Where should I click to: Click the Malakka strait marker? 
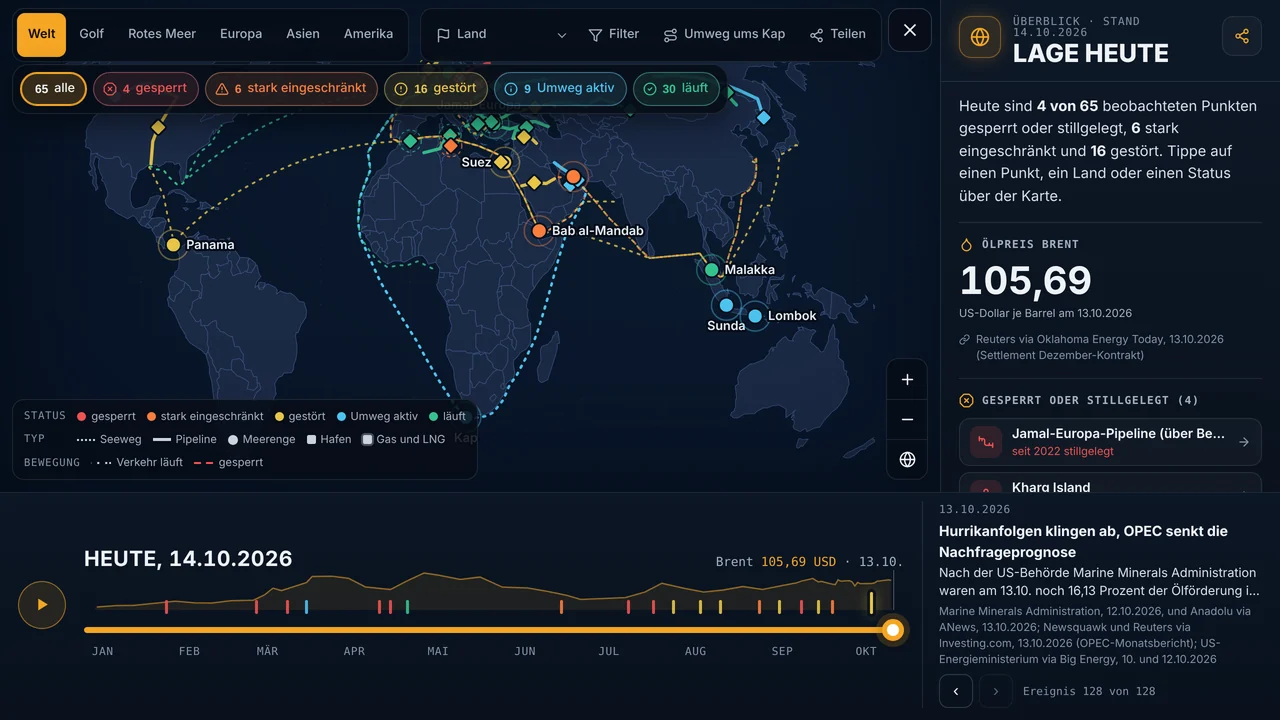pyautogui.click(x=711, y=270)
